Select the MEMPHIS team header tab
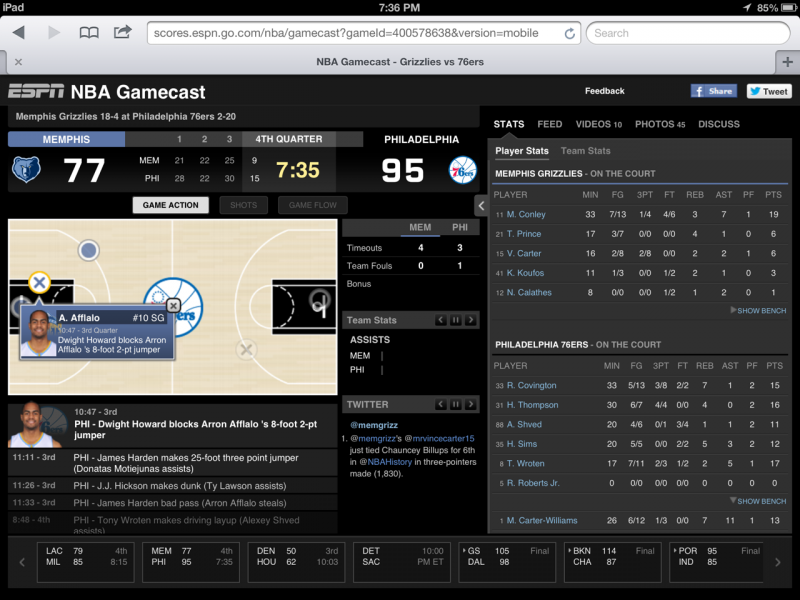Image resolution: width=800 pixels, height=600 pixels. (66, 139)
